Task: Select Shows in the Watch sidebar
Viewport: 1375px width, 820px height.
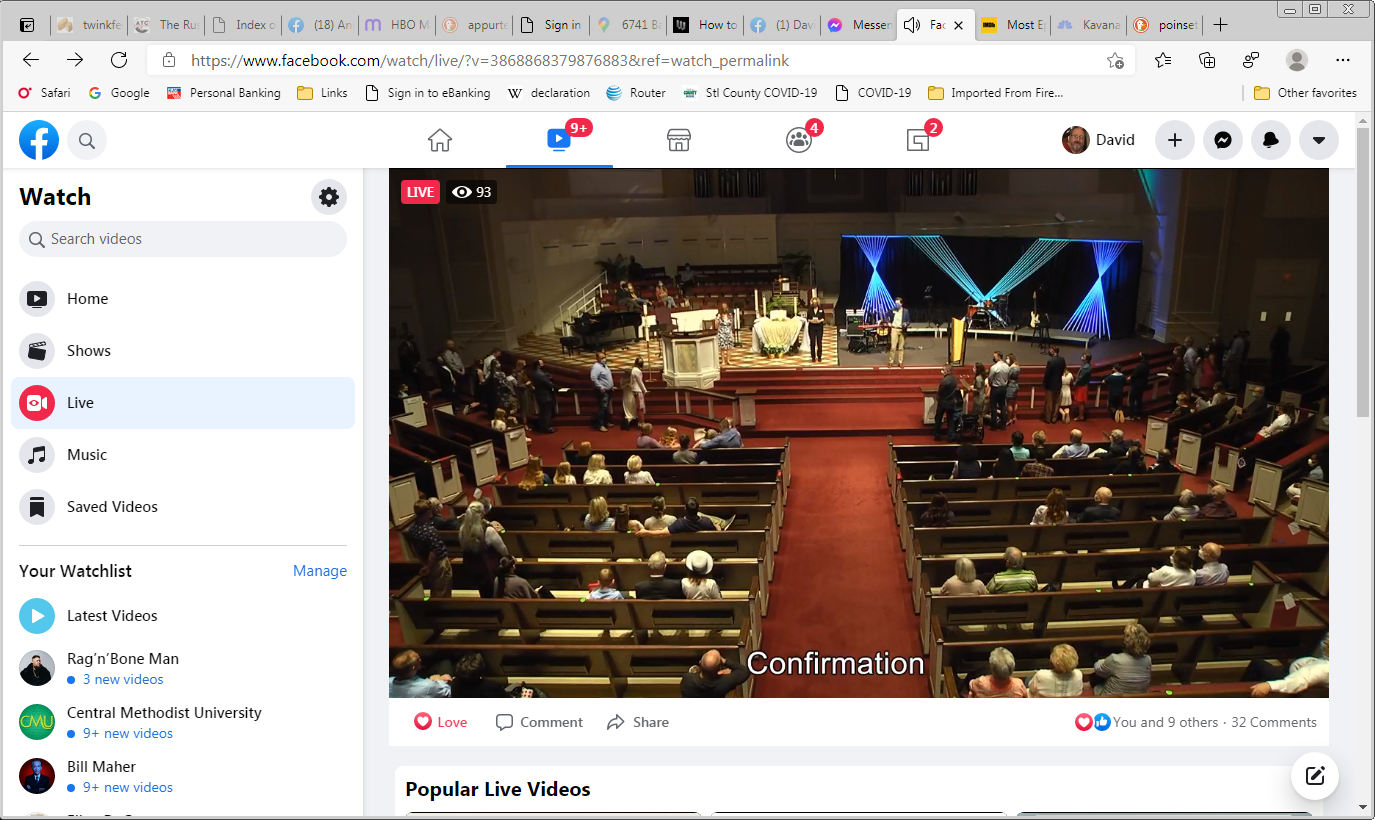Action: coord(88,351)
